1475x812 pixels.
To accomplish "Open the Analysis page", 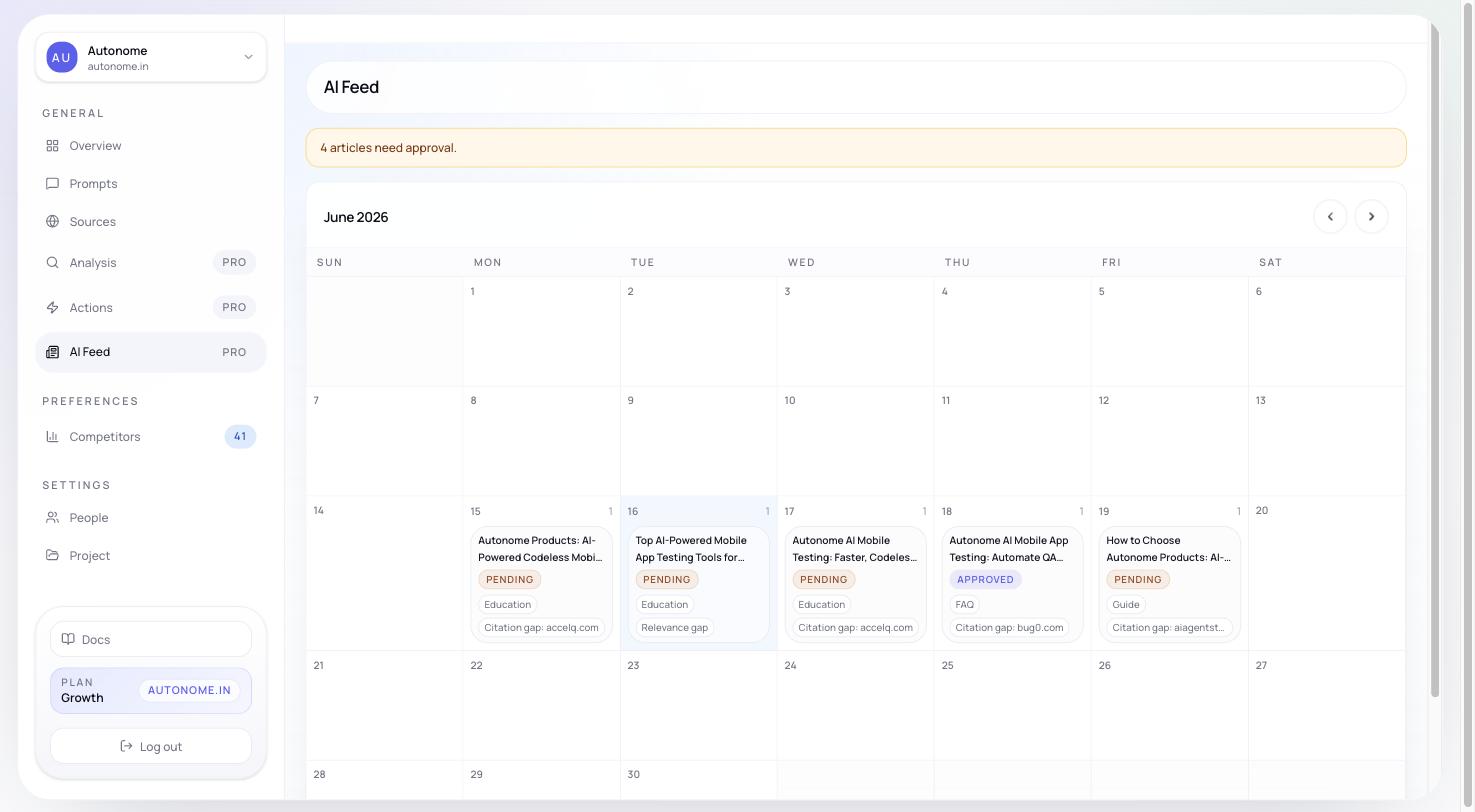I will pos(151,263).
